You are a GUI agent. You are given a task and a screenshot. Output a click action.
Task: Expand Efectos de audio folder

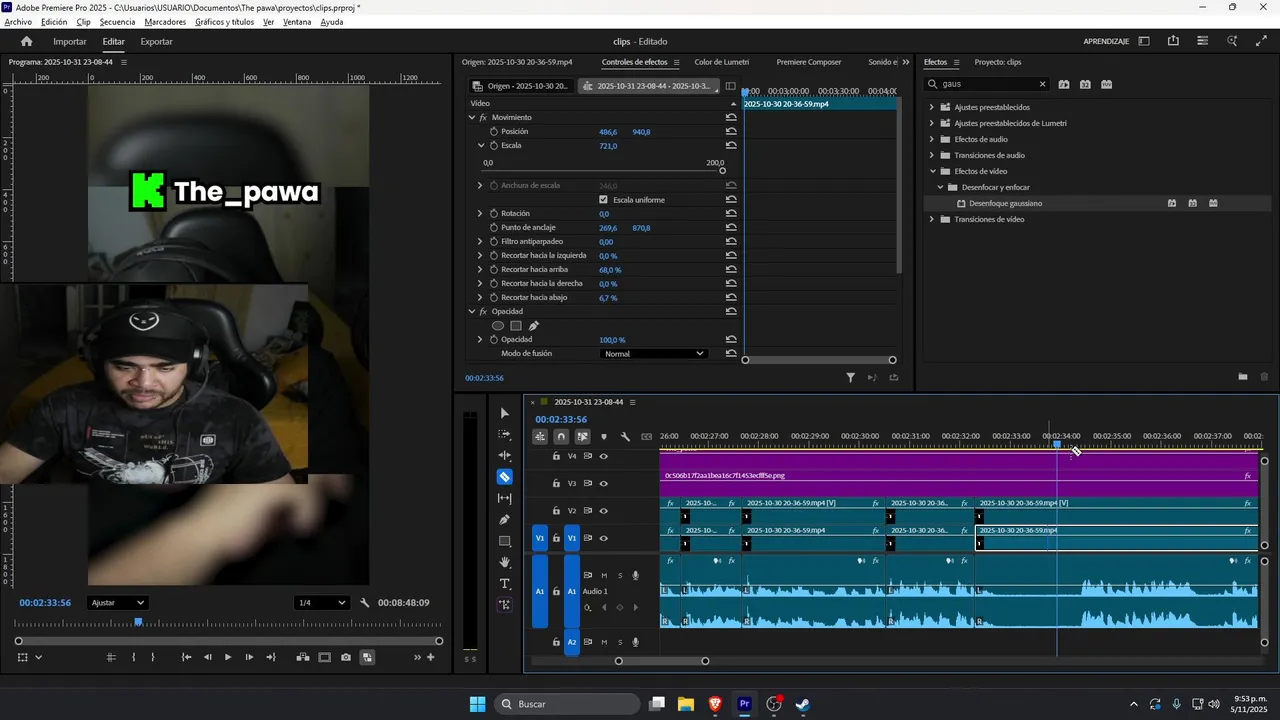[932, 139]
